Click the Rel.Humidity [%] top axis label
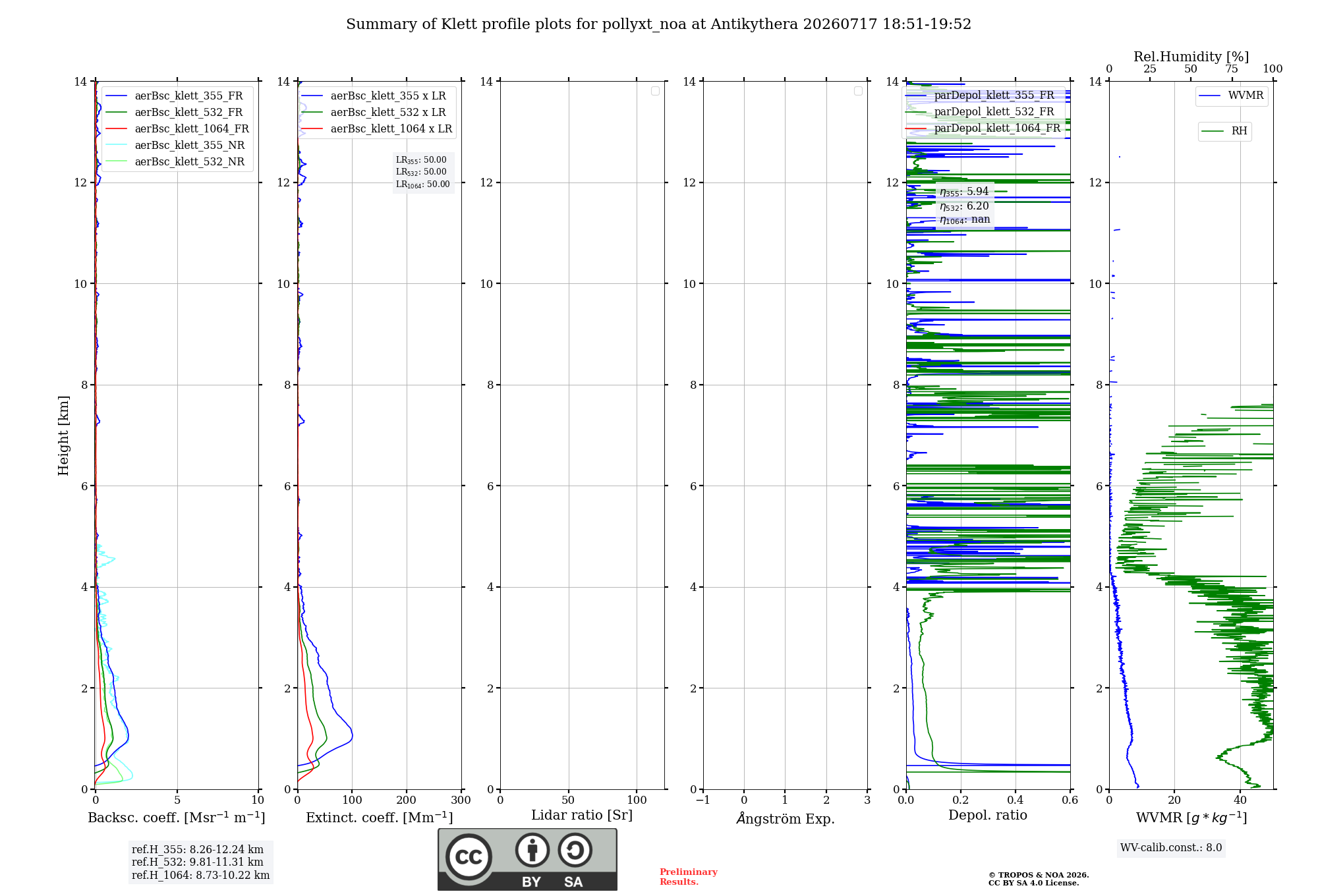This screenshot has width=1318, height=896. click(x=1191, y=57)
